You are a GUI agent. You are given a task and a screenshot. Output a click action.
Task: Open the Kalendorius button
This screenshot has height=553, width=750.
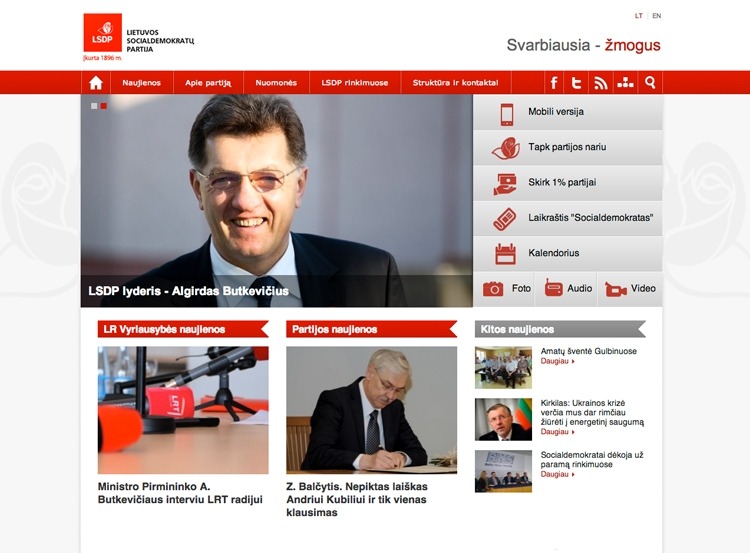pos(568,253)
